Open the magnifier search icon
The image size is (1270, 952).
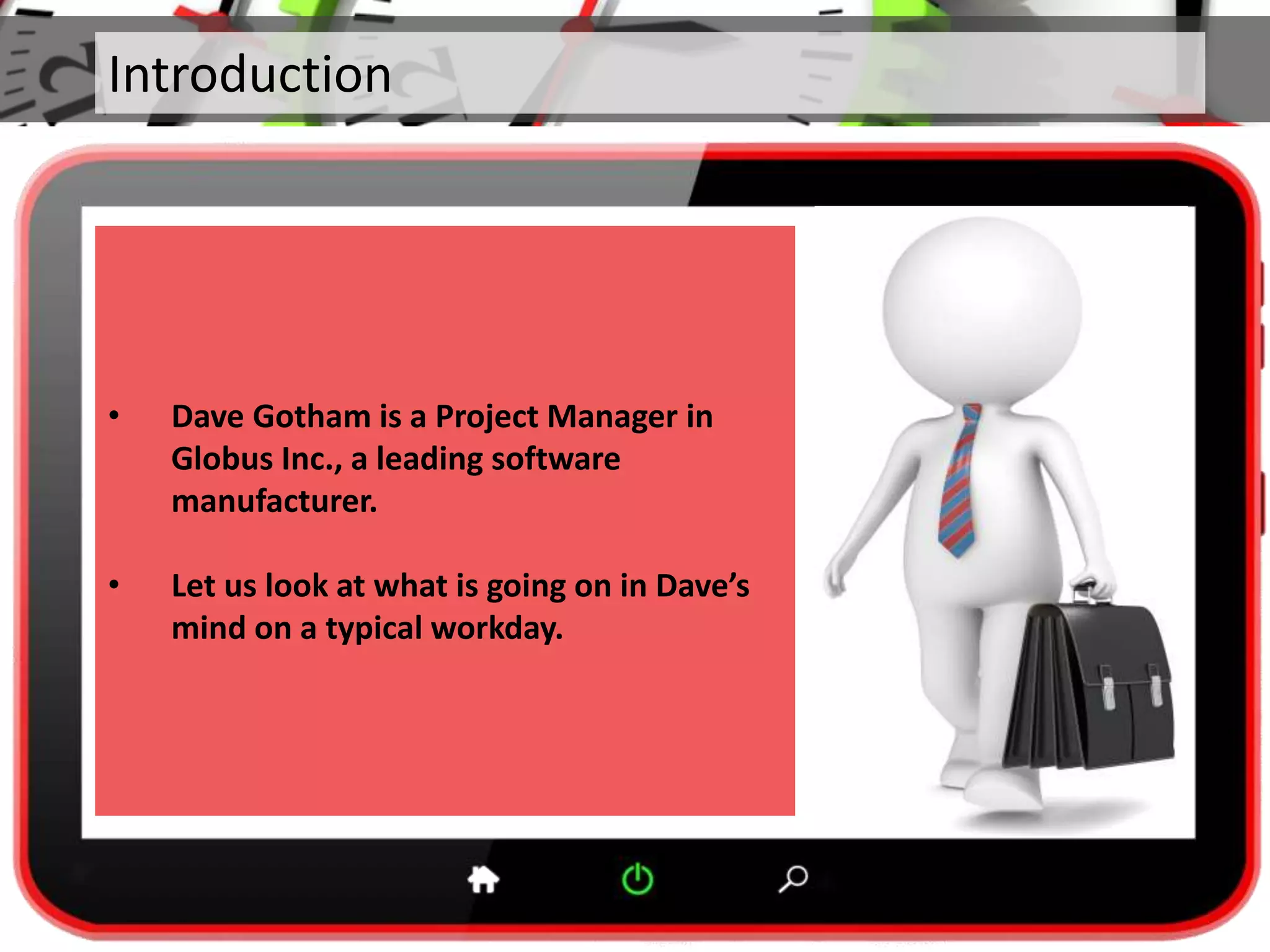[793, 879]
